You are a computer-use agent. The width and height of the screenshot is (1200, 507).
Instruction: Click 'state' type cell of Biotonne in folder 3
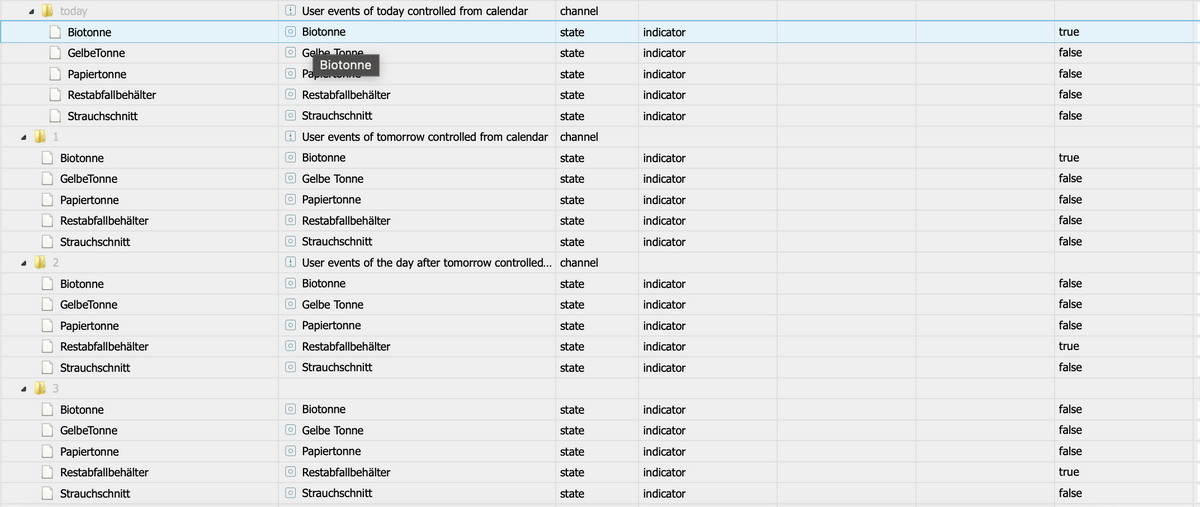[572, 410]
